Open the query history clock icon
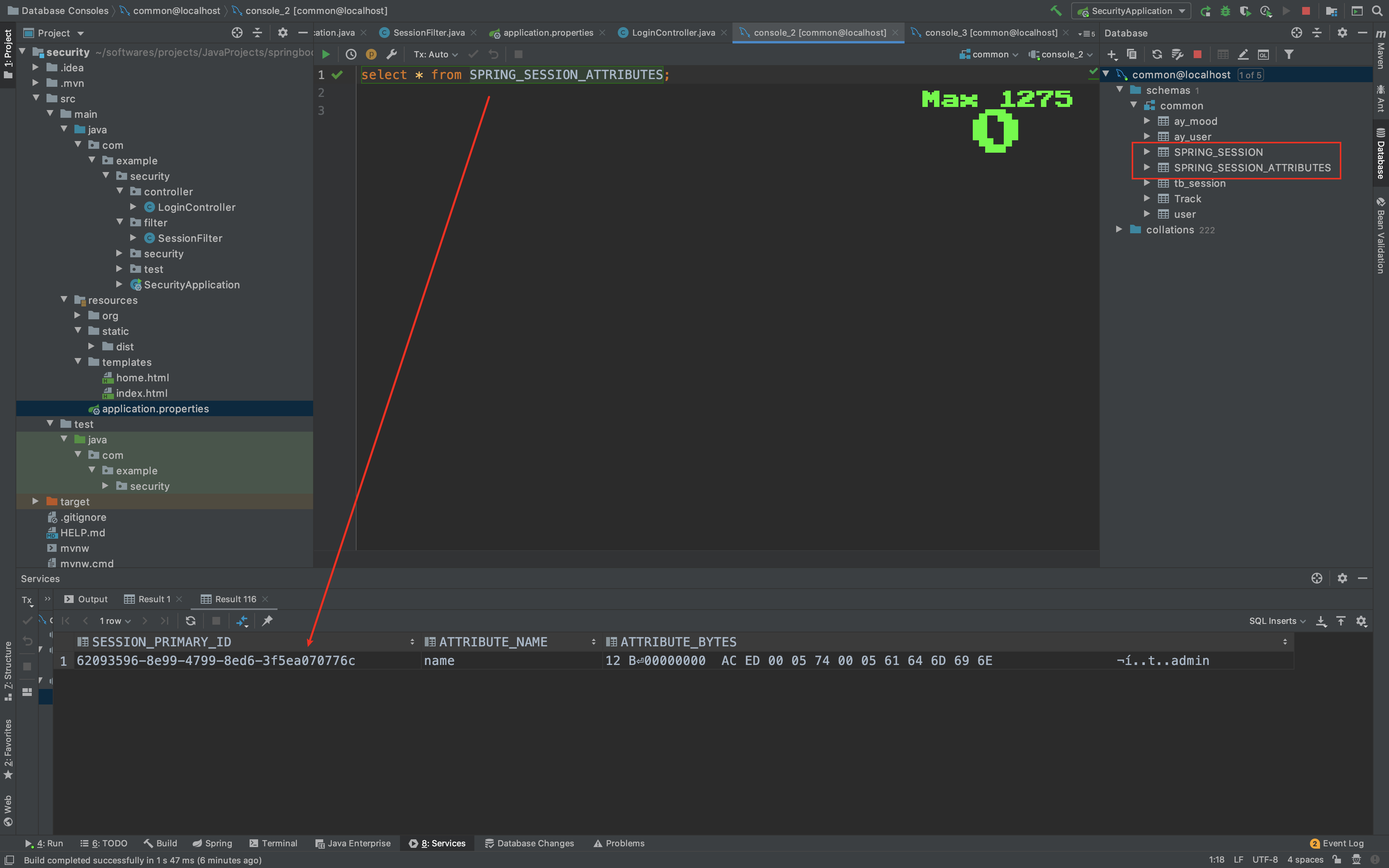Viewport: 1389px width, 868px height. pos(351,54)
